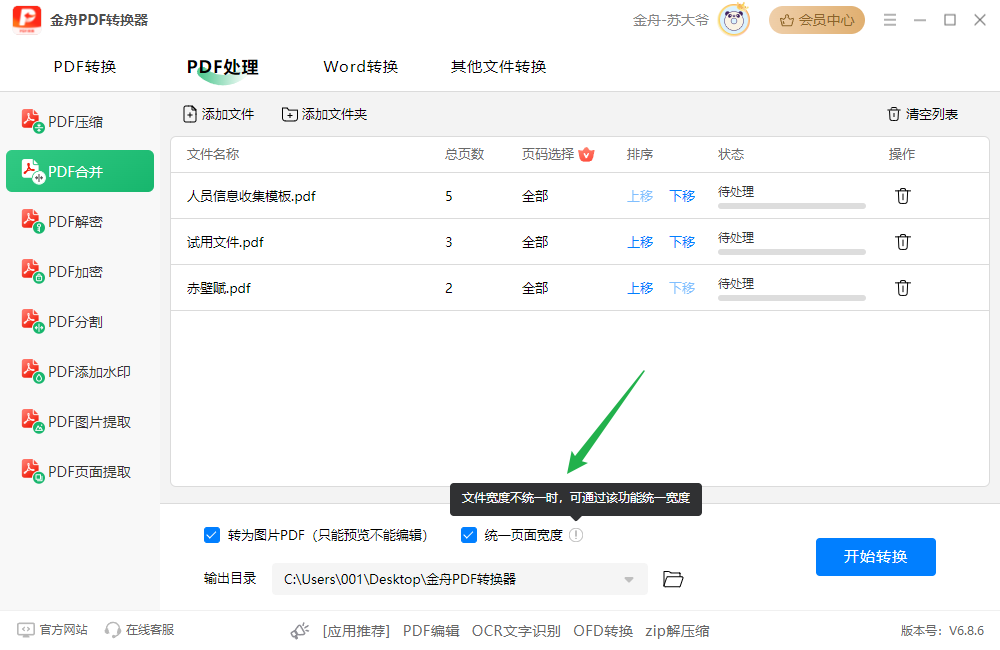Select file name 人员信息收集模板.pdf
This screenshot has width=1000, height=650.
pos(251,196)
